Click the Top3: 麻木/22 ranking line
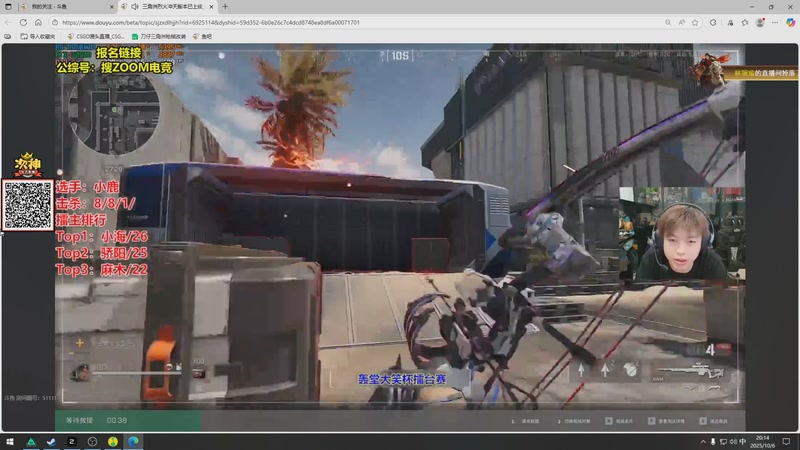 (x=102, y=269)
